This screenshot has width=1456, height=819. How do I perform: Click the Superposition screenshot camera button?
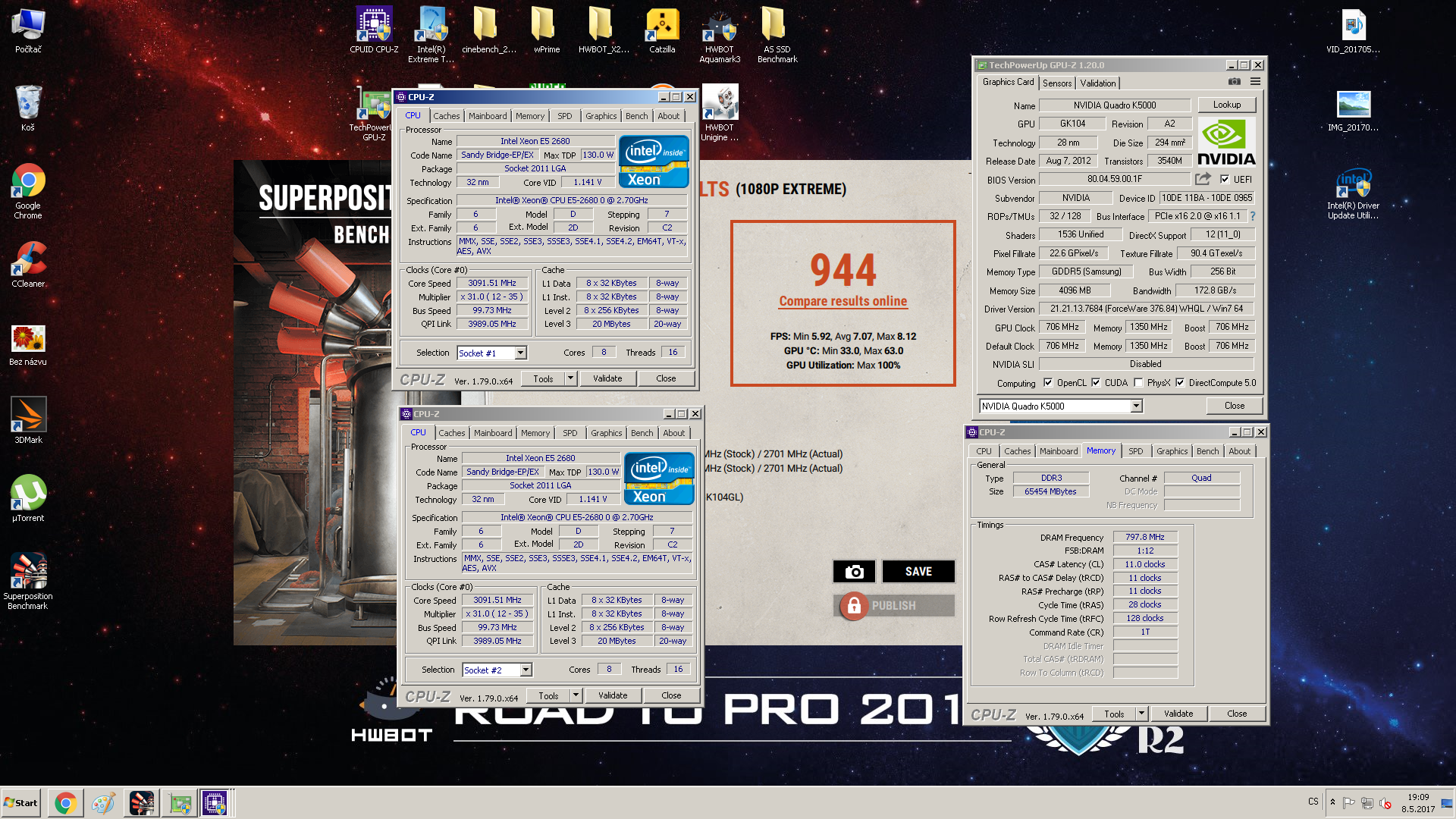(x=854, y=571)
